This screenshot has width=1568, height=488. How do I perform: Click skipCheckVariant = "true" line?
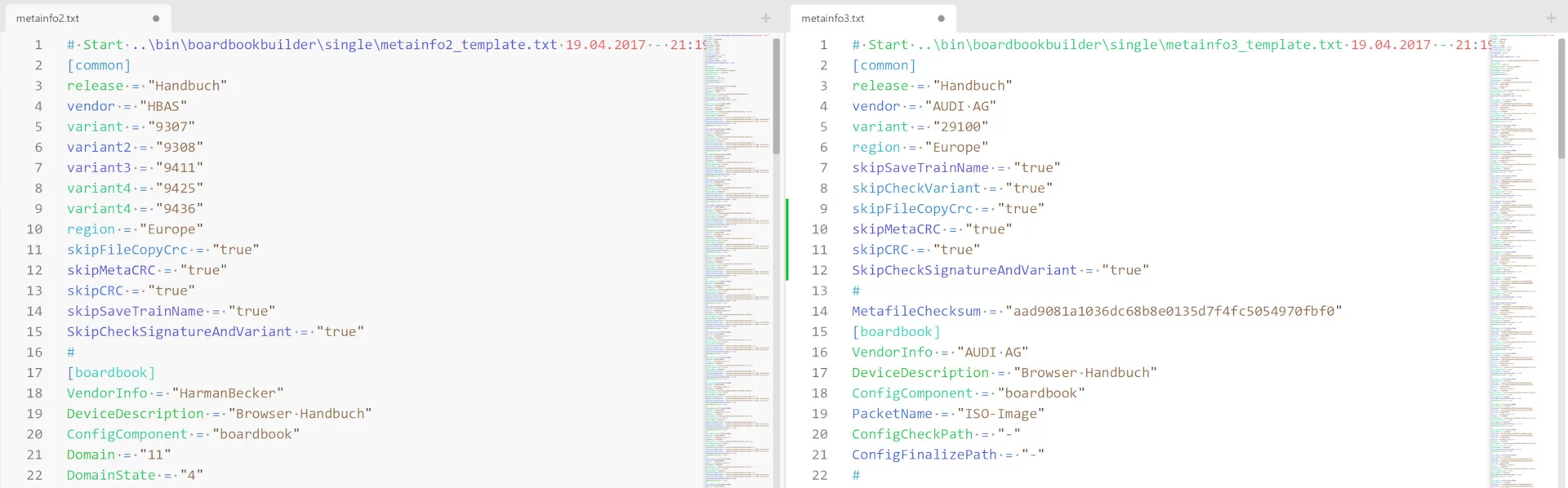coord(952,188)
